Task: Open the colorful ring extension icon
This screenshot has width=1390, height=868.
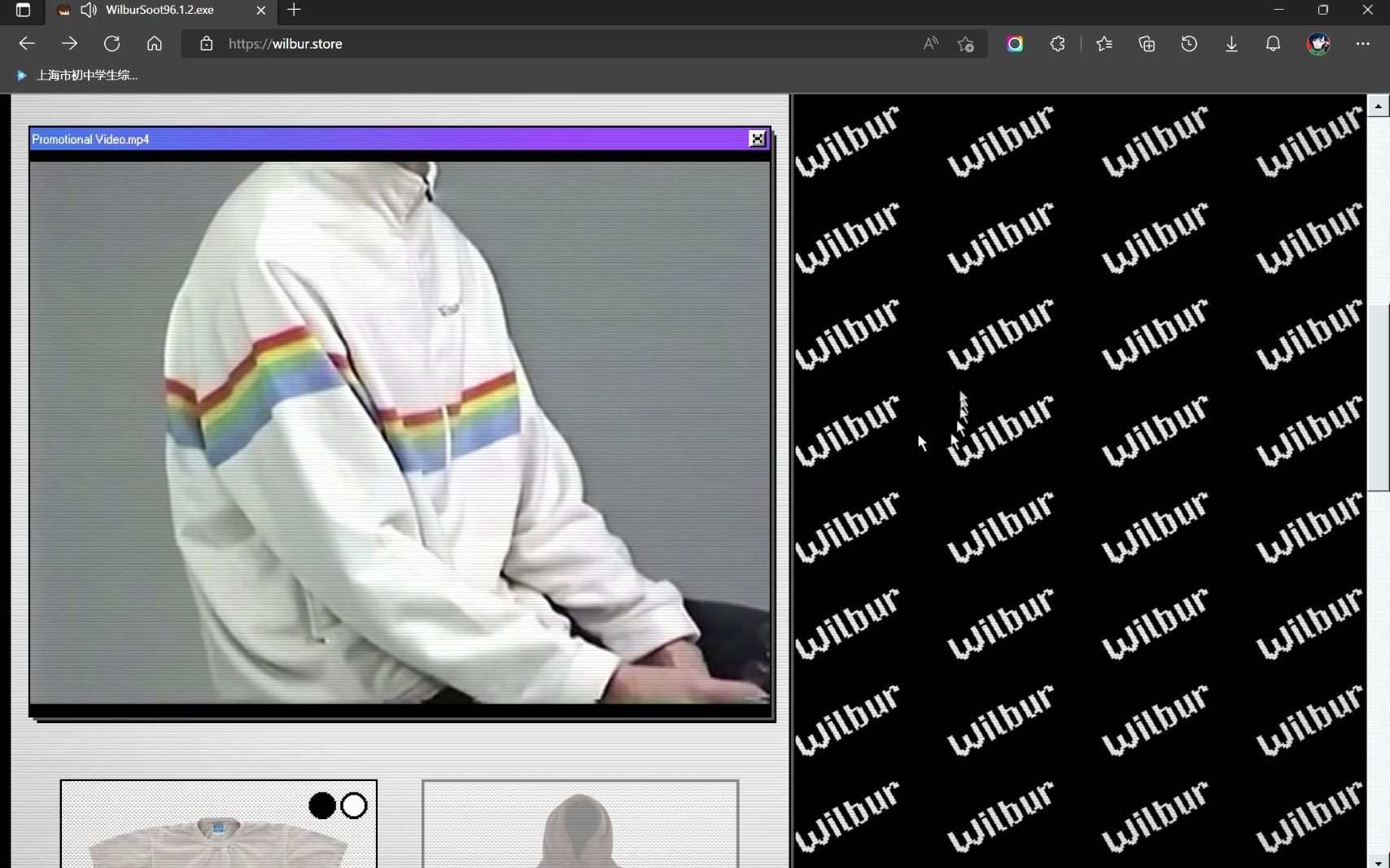Action: point(1015,44)
